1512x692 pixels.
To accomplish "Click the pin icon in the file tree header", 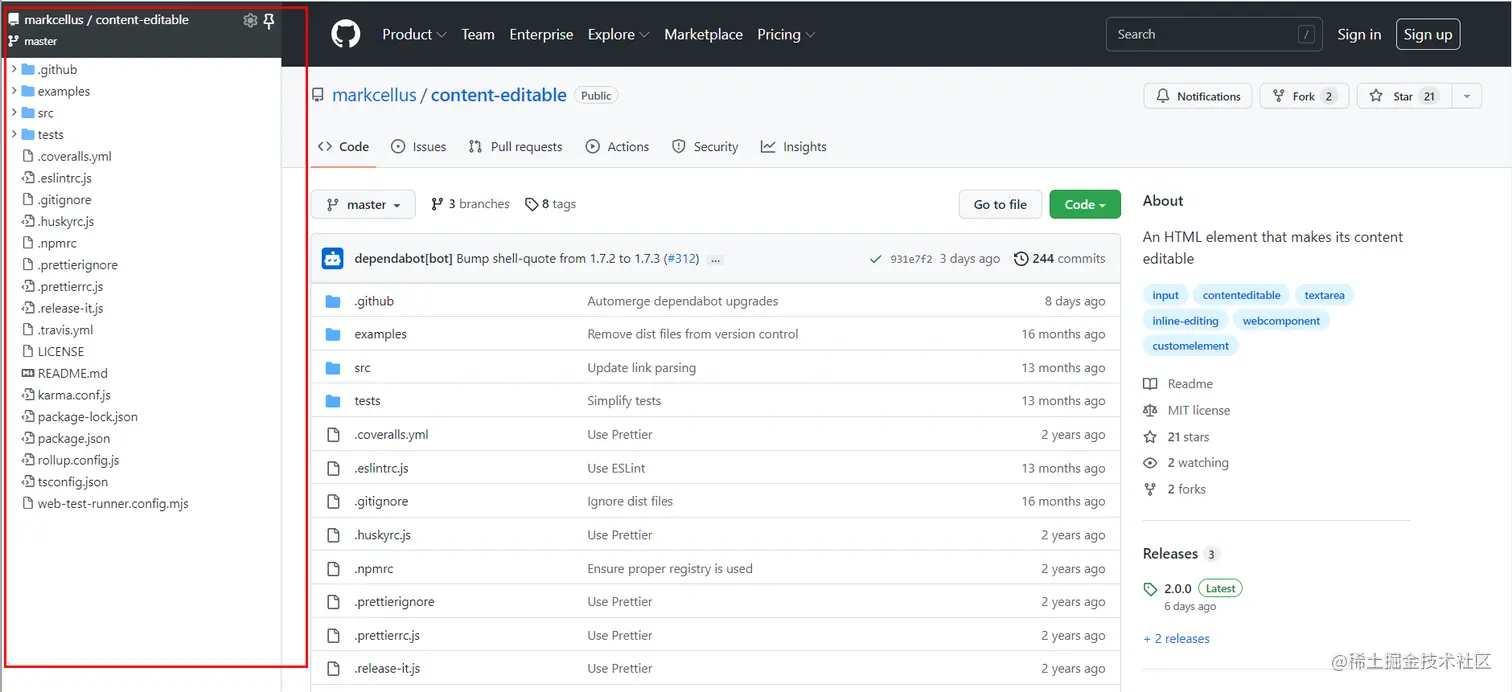I will (x=268, y=19).
